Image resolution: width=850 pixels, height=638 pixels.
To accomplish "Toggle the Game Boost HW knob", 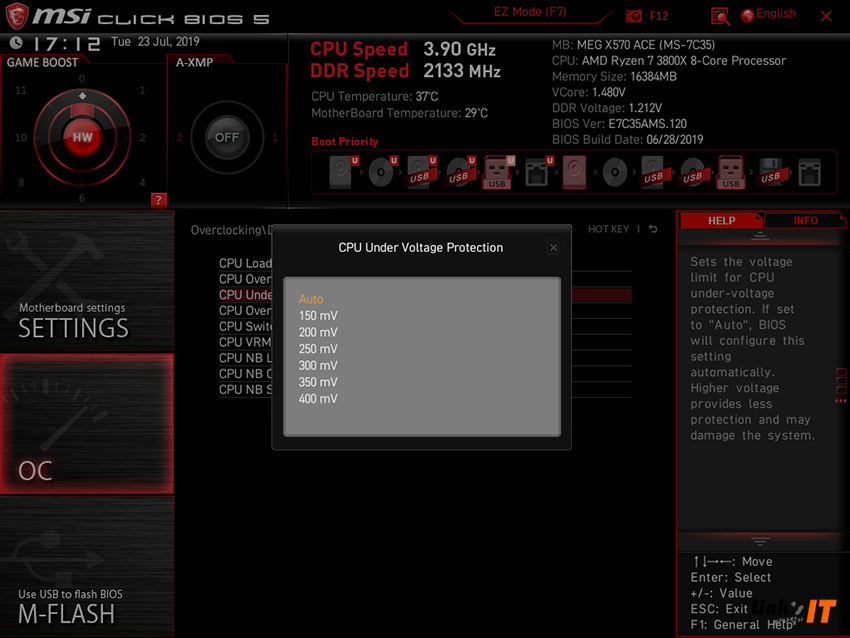I will pos(82,137).
